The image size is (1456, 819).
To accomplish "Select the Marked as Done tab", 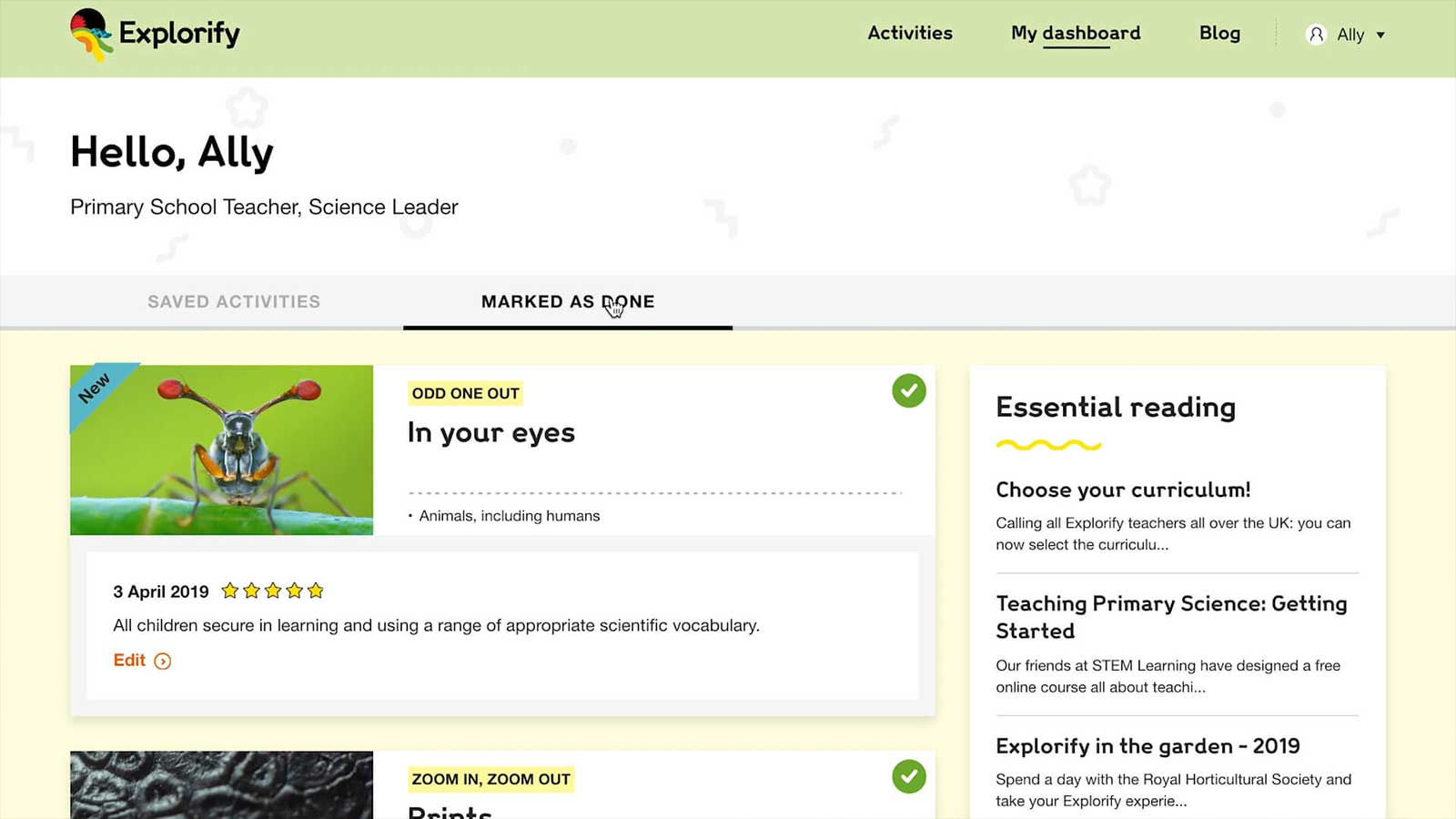I will click(568, 301).
